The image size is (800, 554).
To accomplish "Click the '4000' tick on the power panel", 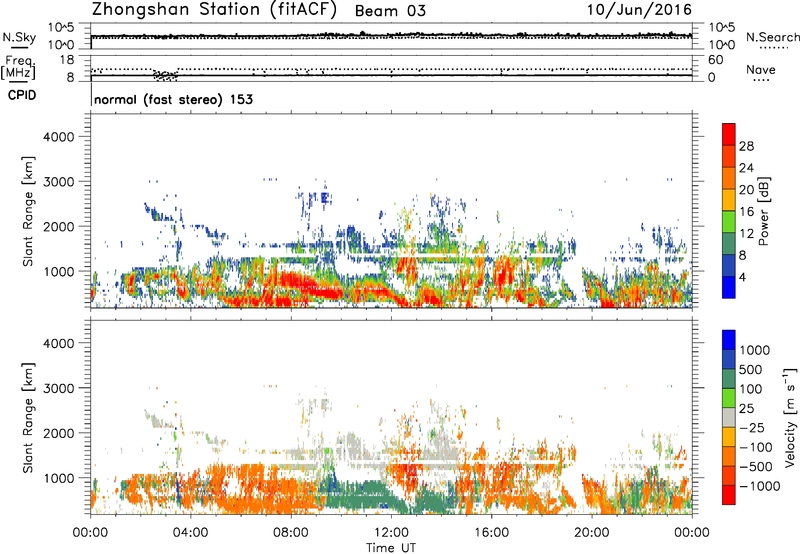I will (59, 137).
